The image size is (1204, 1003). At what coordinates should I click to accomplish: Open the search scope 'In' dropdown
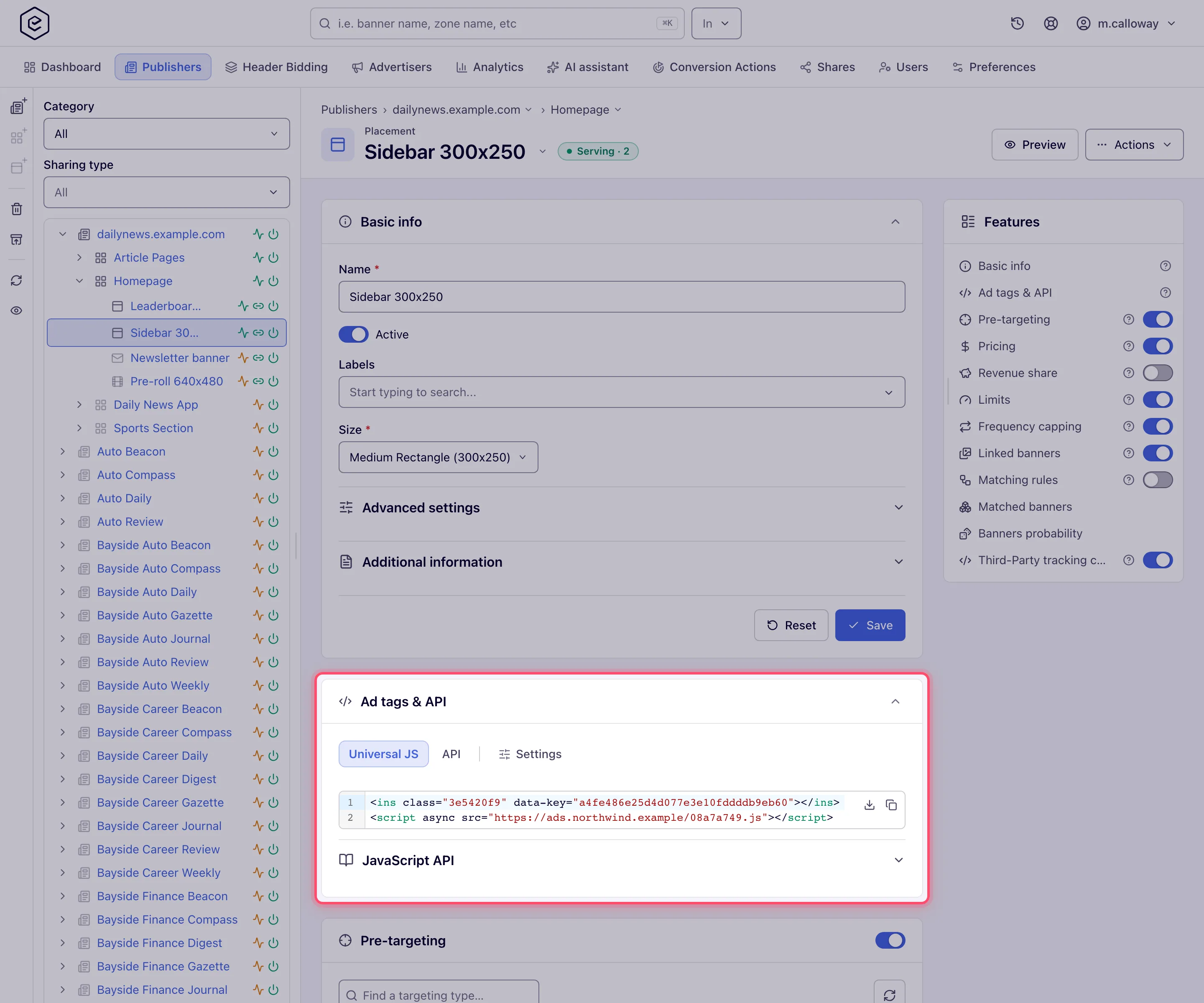pyautogui.click(x=716, y=23)
